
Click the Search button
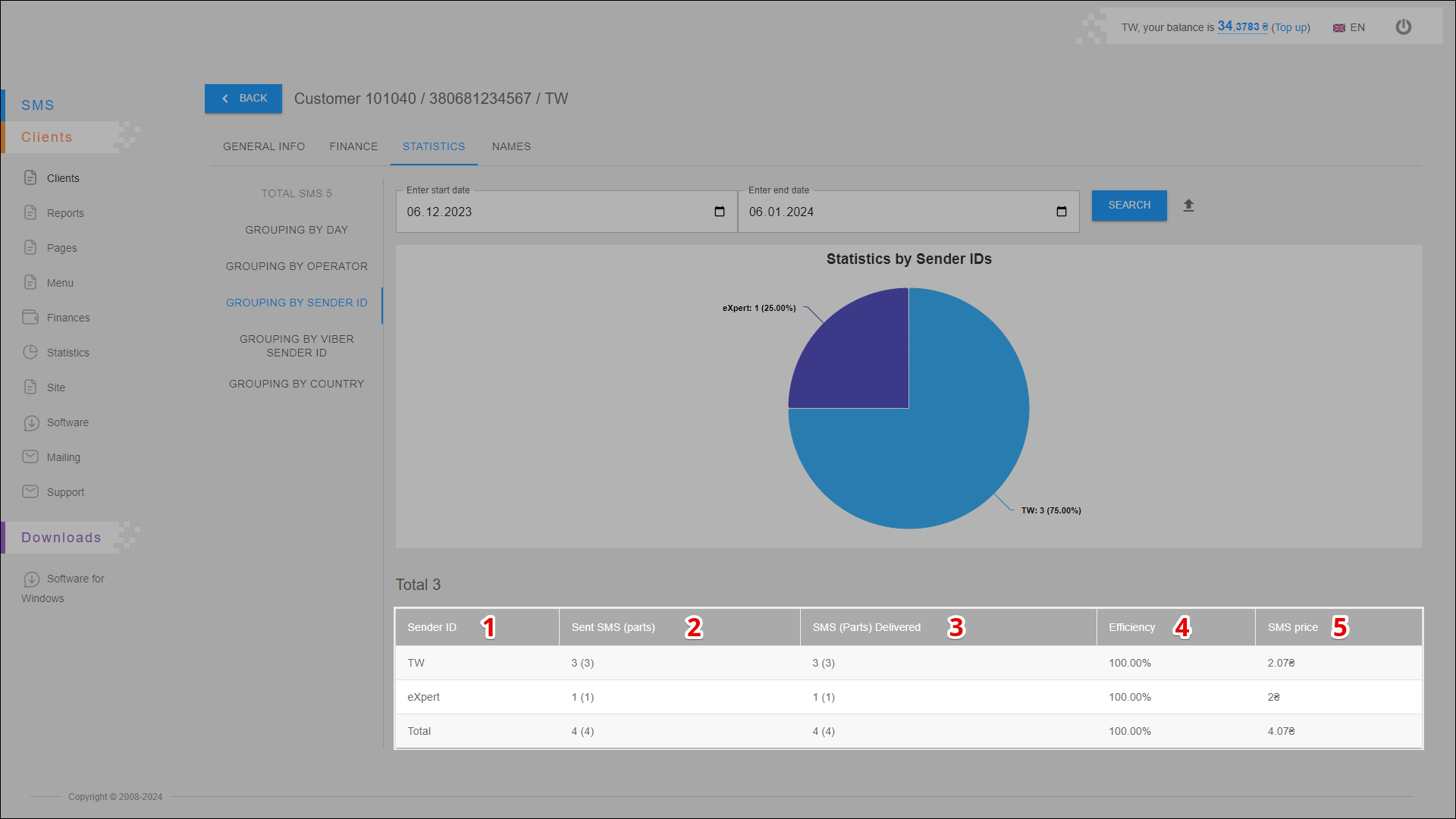click(1129, 206)
